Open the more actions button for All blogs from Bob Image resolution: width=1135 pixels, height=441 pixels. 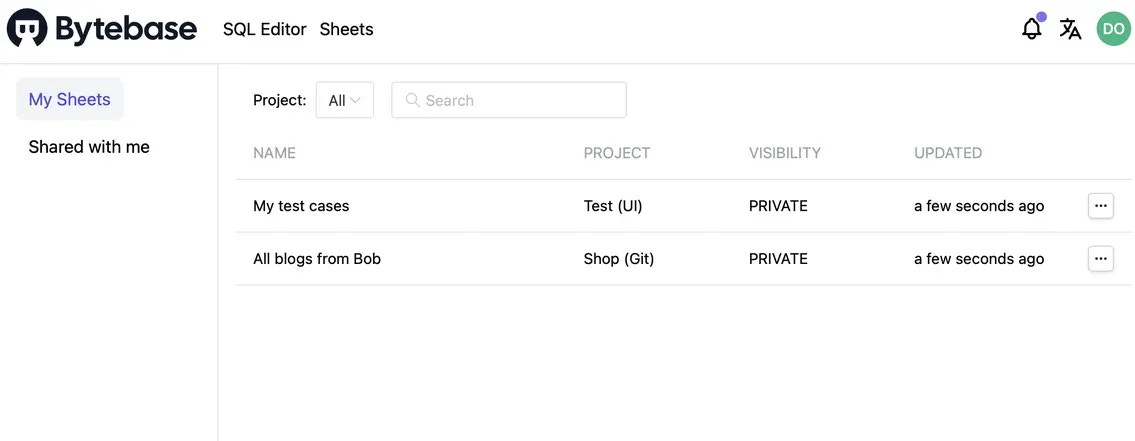coord(1100,259)
